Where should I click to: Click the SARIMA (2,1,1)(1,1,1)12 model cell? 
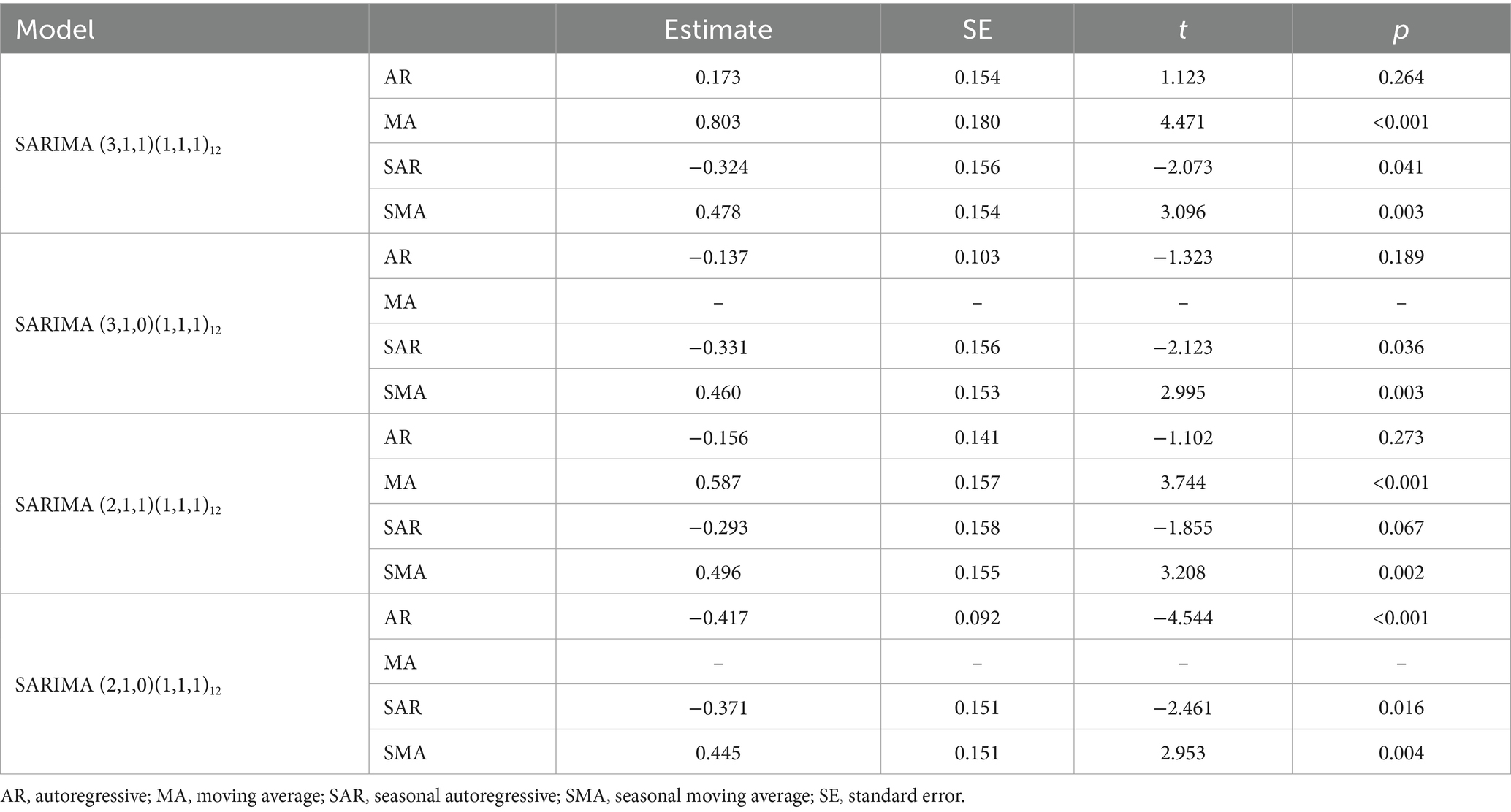pos(118,505)
